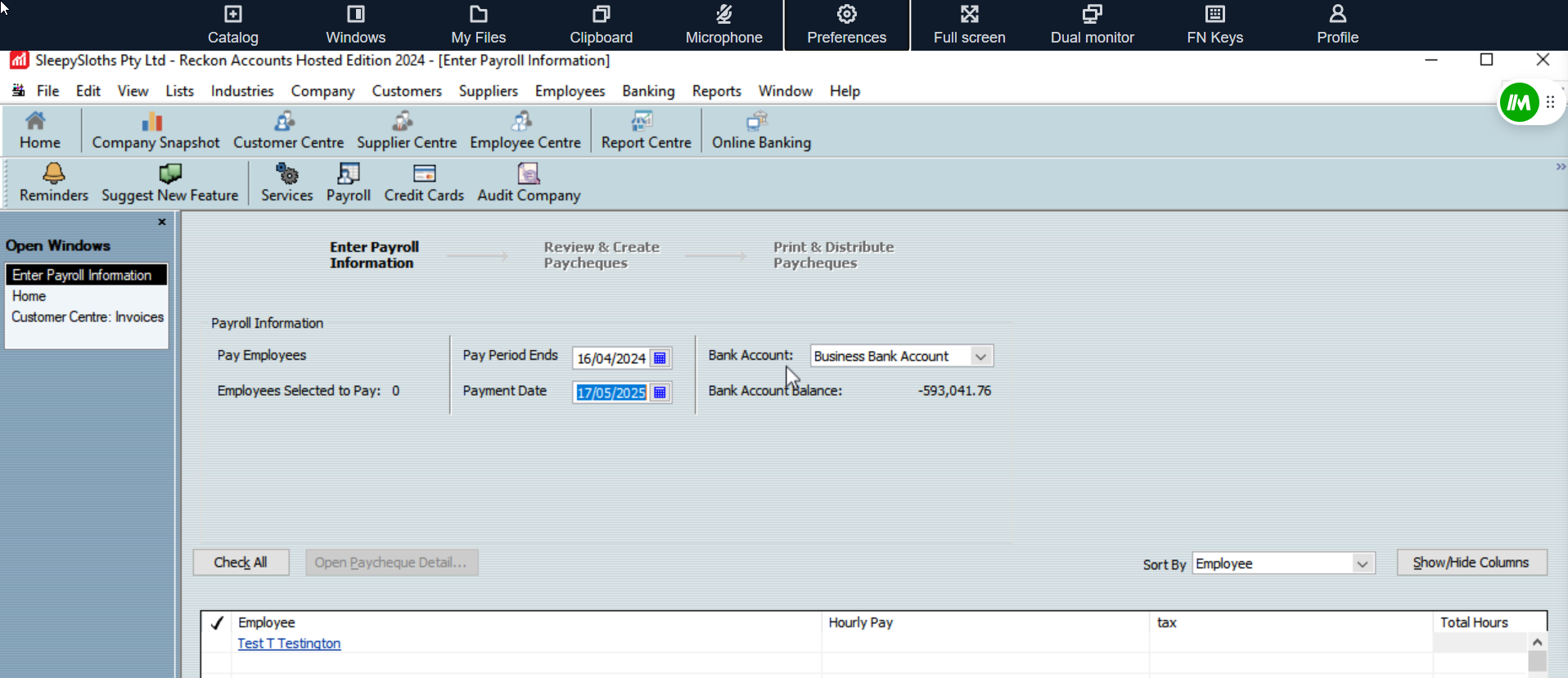Expand the icon bar overflow chevron

(1560, 167)
